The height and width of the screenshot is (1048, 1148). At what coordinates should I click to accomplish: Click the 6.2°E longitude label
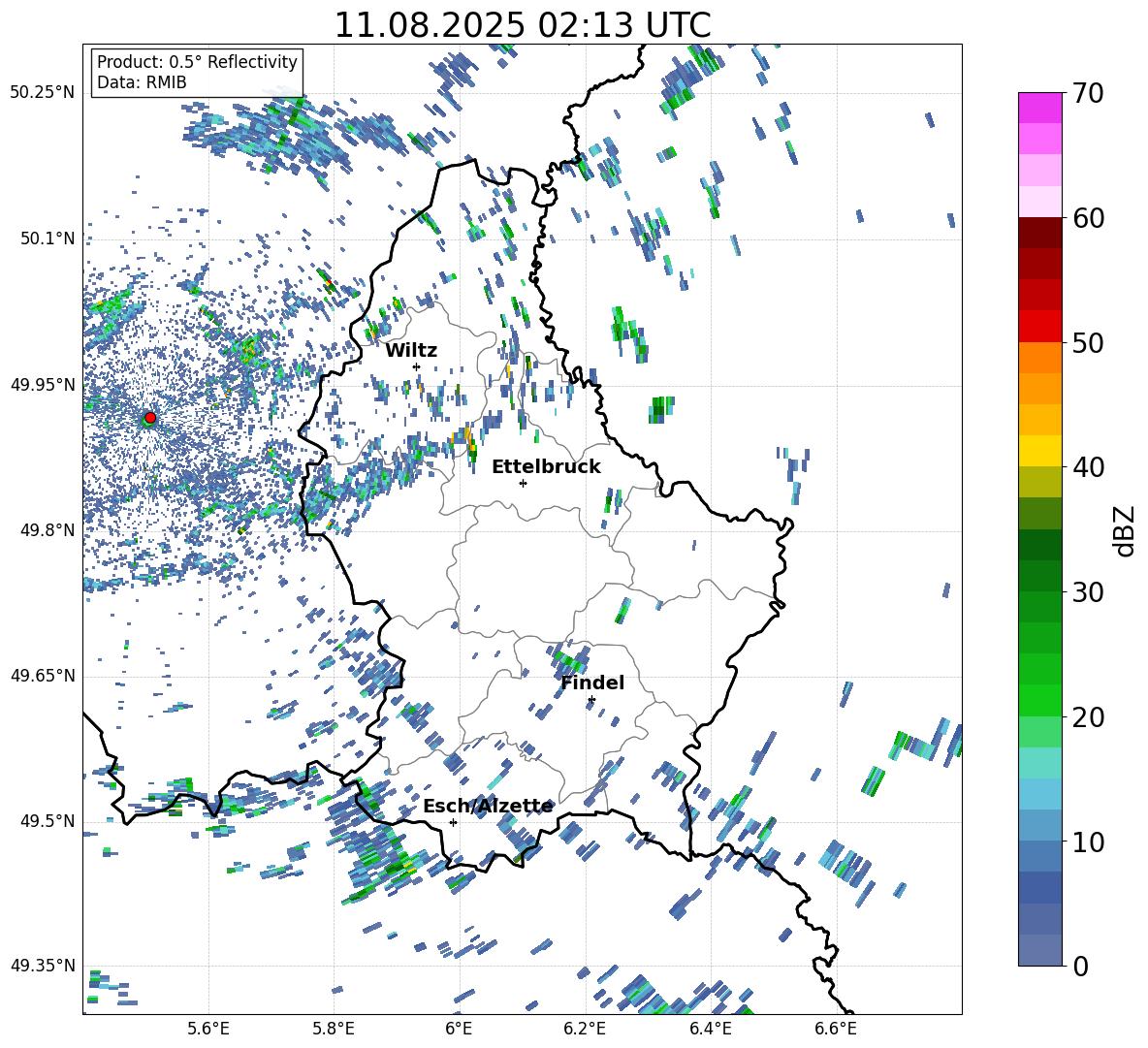coord(585,1029)
